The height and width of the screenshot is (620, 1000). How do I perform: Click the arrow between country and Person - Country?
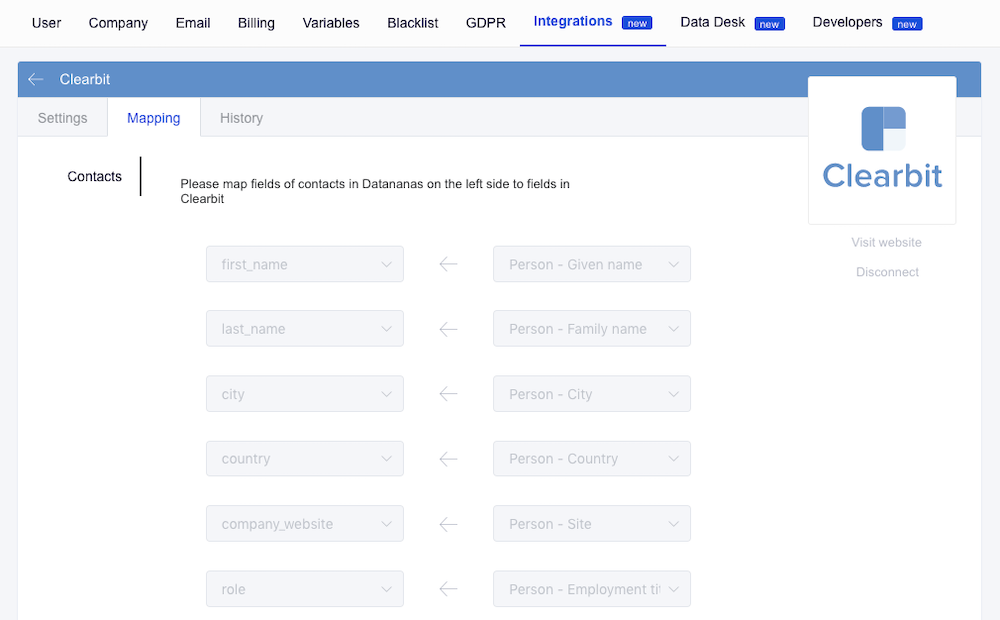[x=448, y=459]
